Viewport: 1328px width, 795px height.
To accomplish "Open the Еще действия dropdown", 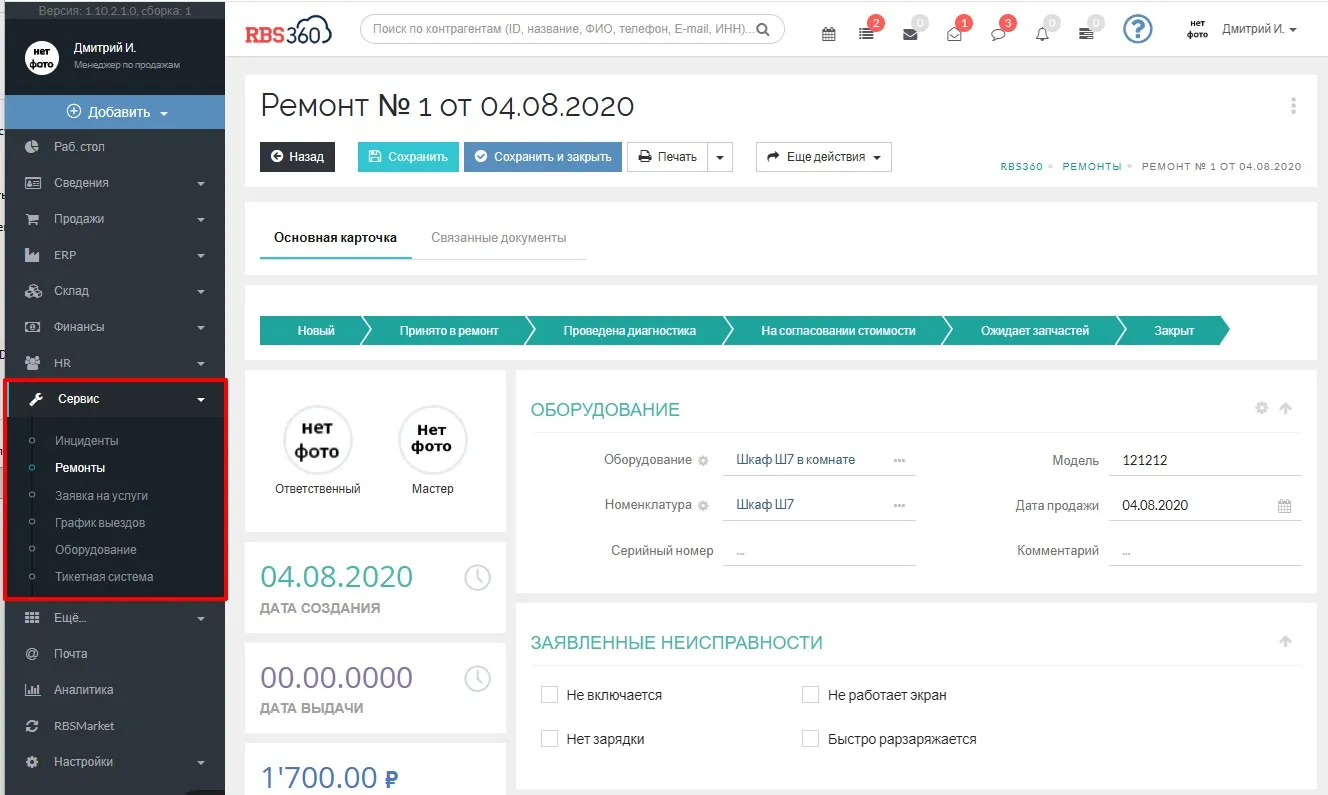I will (823, 157).
